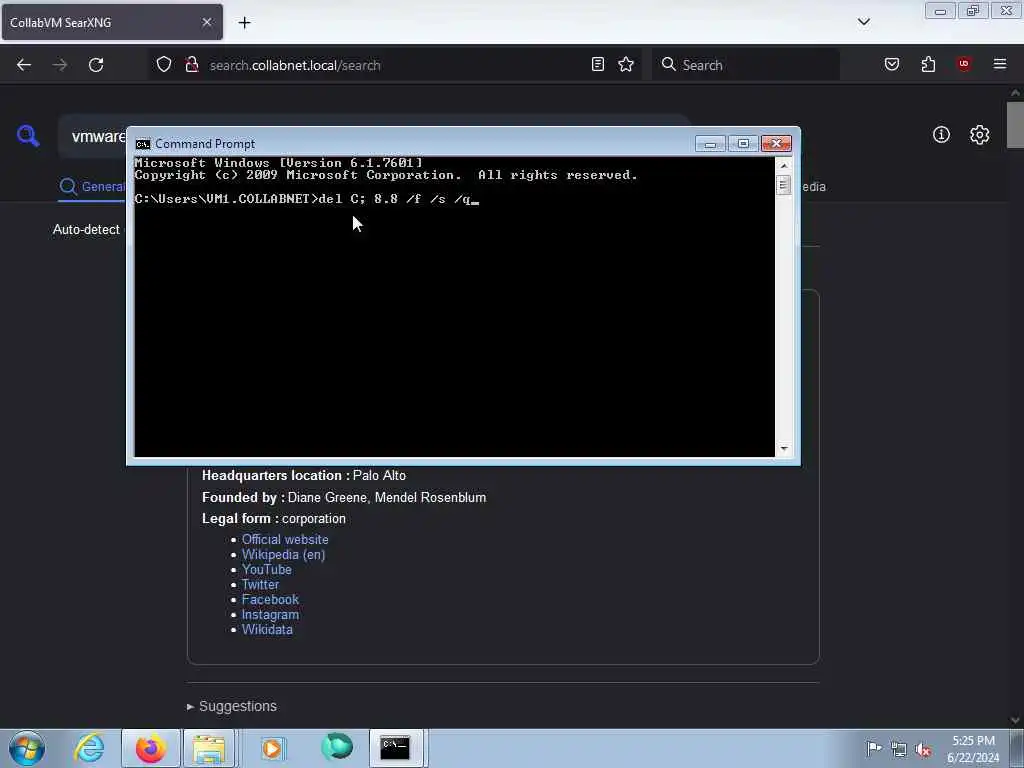This screenshot has height=768, width=1024.
Task: Click the browser page scrollbar thumb
Action: point(1015,125)
